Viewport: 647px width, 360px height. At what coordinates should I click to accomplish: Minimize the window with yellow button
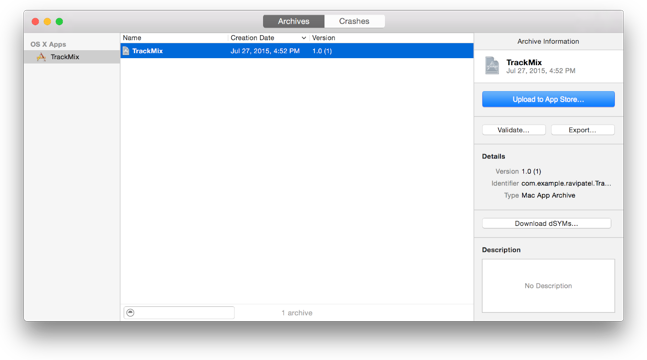(x=47, y=21)
